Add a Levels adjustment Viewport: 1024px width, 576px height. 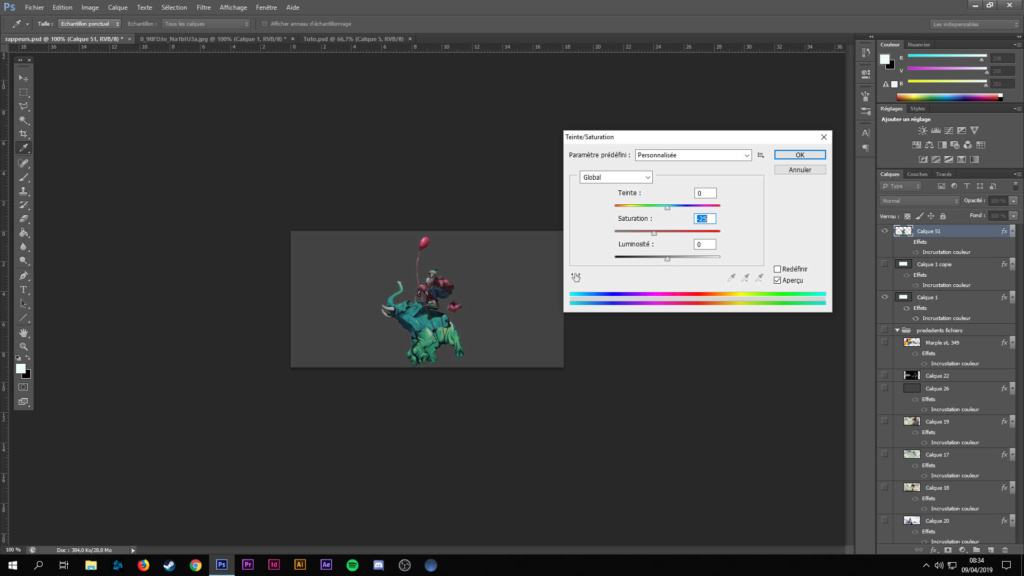click(x=935, y=131)
